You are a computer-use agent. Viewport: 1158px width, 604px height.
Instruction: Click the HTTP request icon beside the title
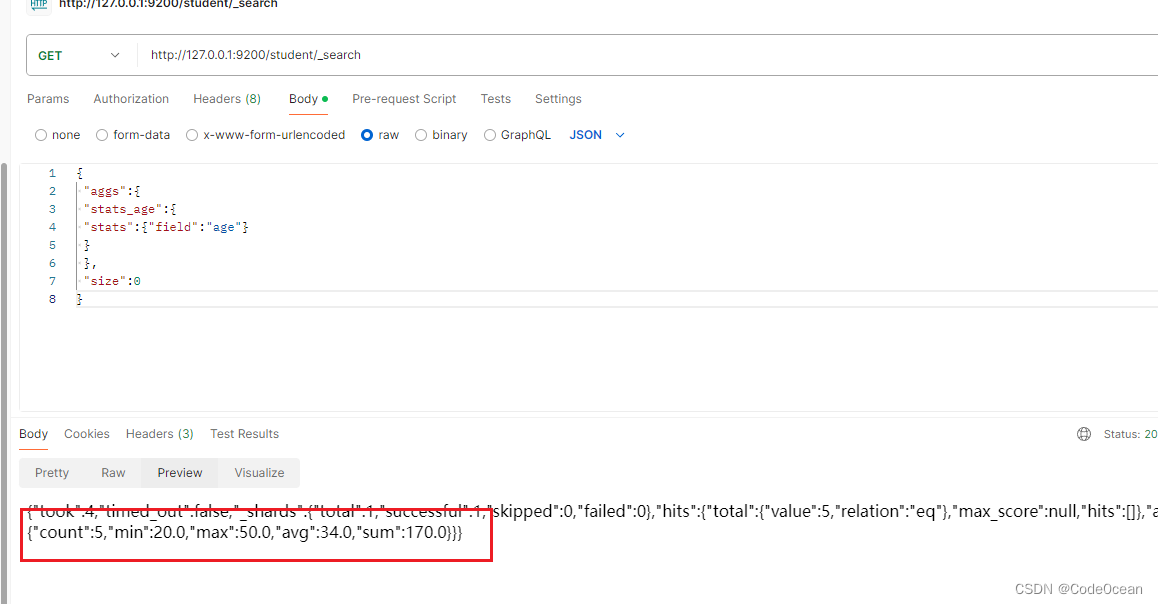click(39, 4)
